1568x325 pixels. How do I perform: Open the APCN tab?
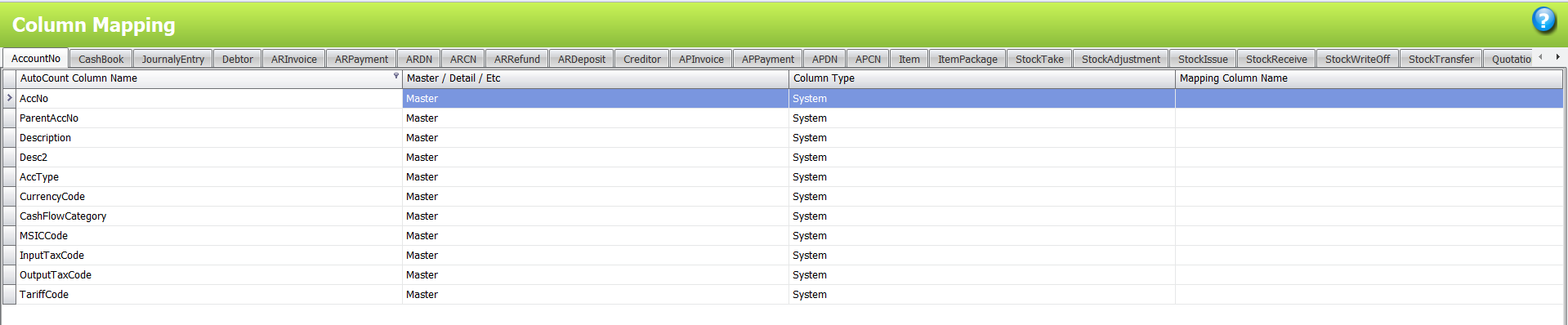[868, 59]
